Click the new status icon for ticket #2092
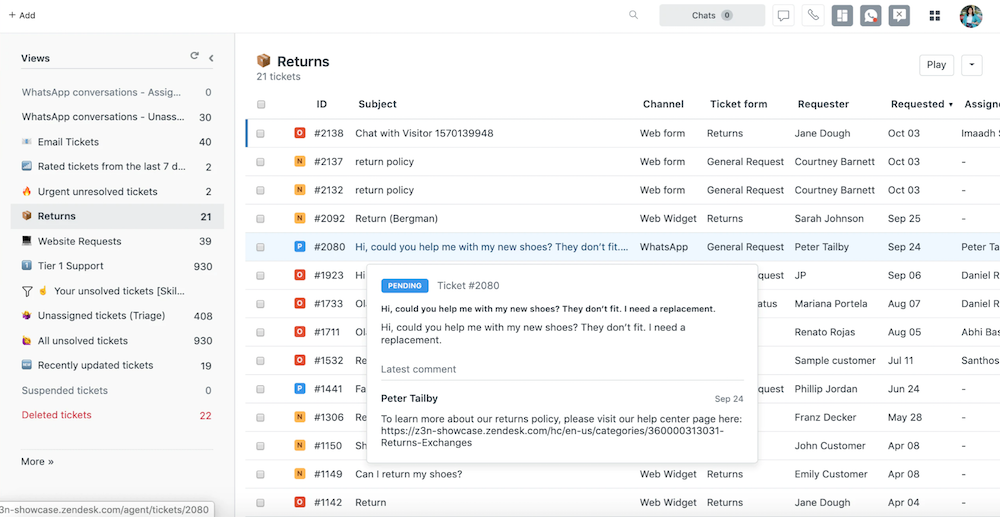The image size is (1000, 517). (x=299, y=219)
